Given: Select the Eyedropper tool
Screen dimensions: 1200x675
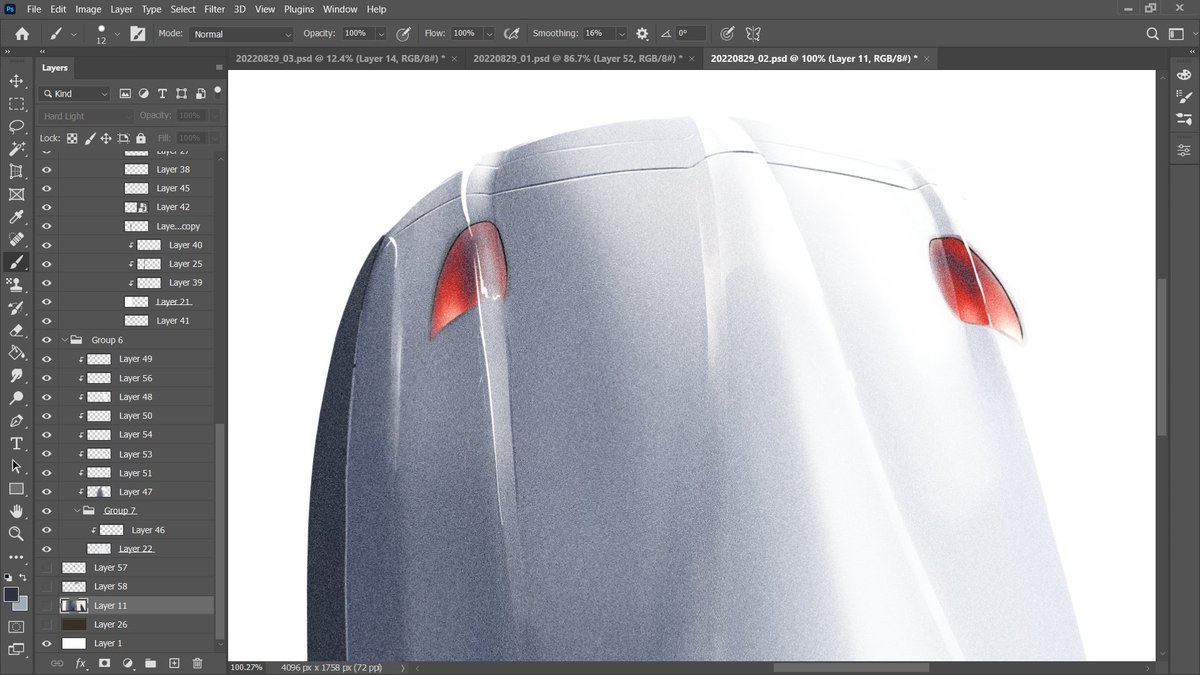Looking at the screenshot, I should coord(16,217).
